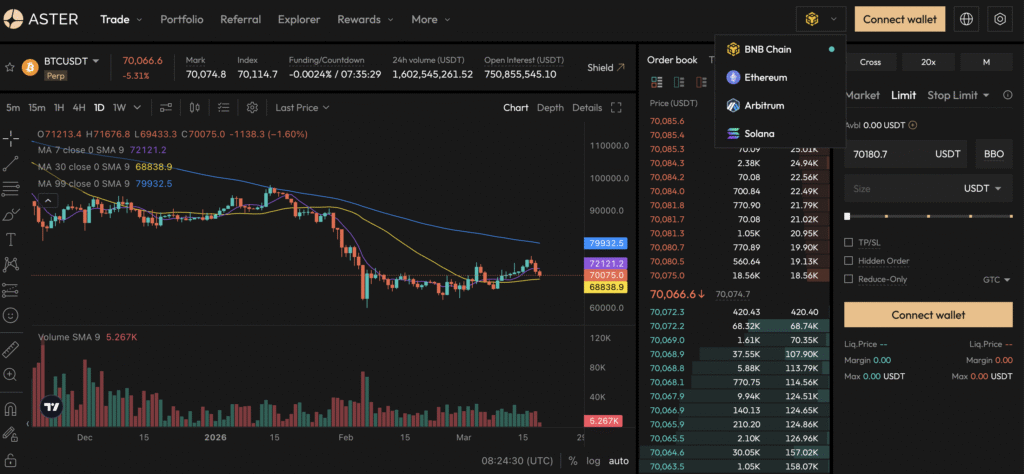Open the candlestick chart type icon
This screenshot has width=1024, height=474.
(195, 107)
